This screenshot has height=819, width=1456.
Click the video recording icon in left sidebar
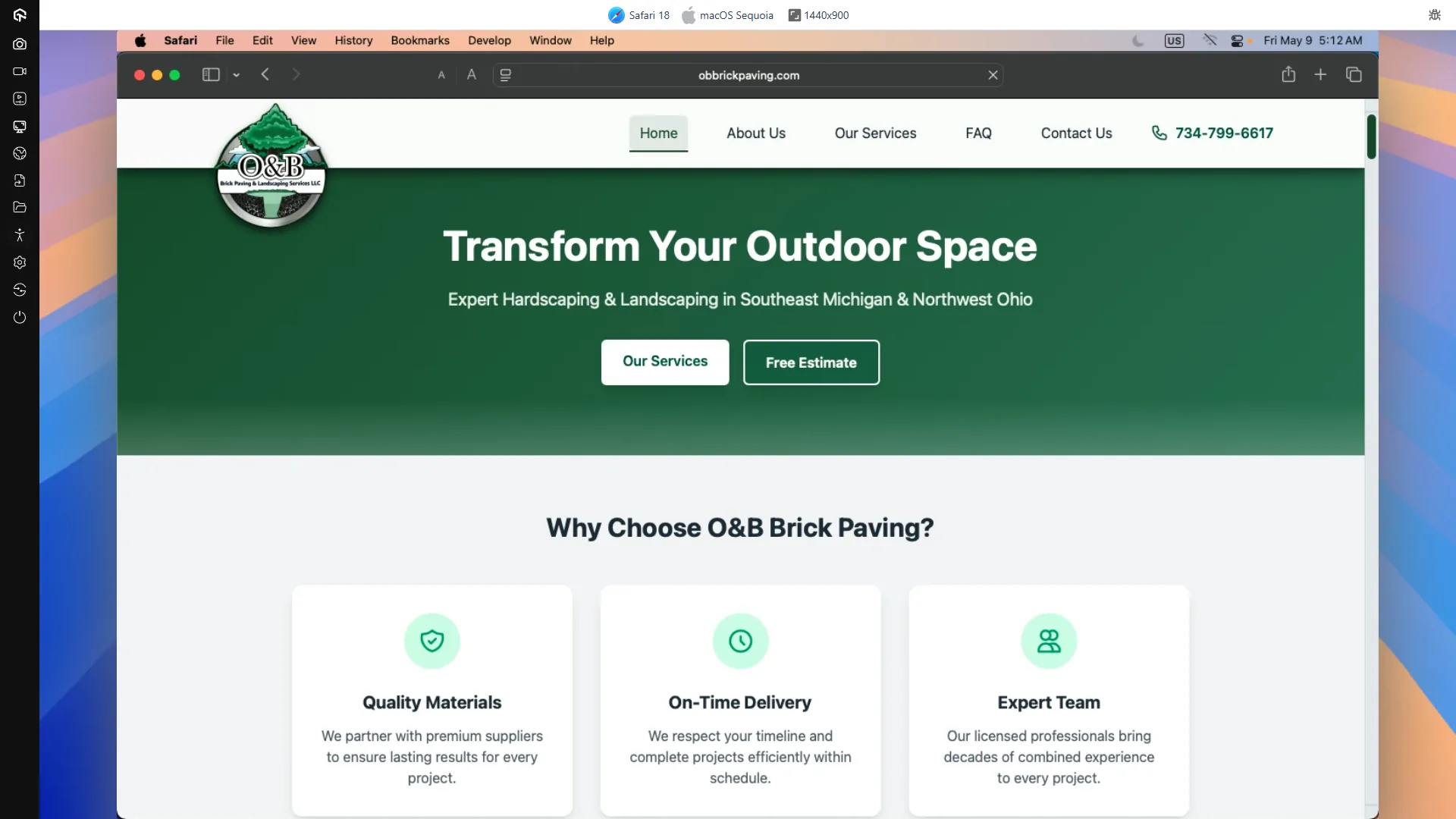tap(20, 71)
